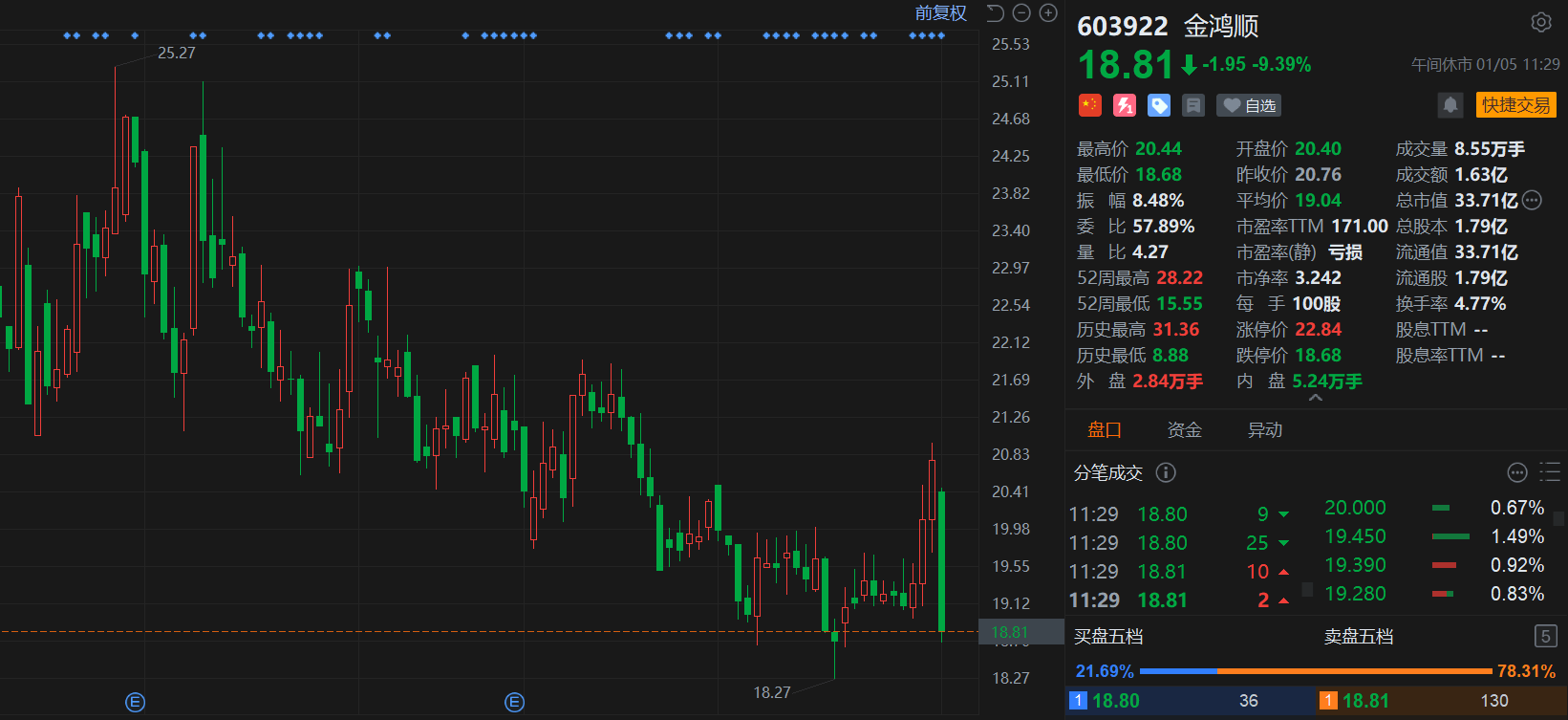This screenshot has width=1568, height=720.
Task: Click the 快捷交易 button
Action: click(1515, 105)
